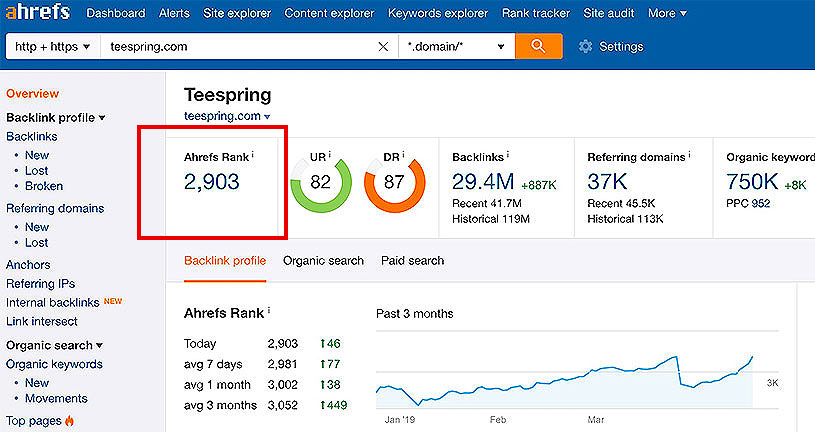
Task: Expand the More menu in the top navigation
Action: click(666, 13)
